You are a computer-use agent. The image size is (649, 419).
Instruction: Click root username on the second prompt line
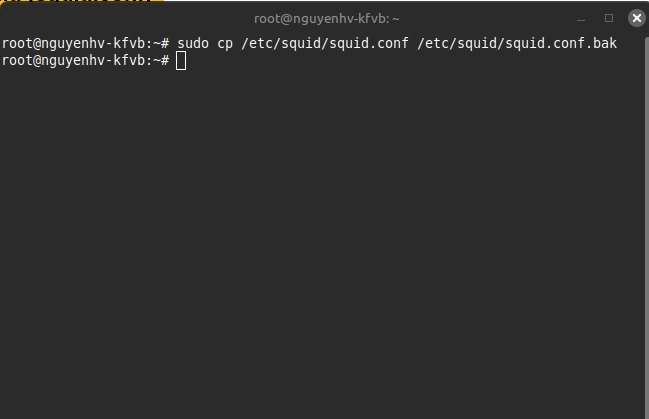click(x=18, y=61)
